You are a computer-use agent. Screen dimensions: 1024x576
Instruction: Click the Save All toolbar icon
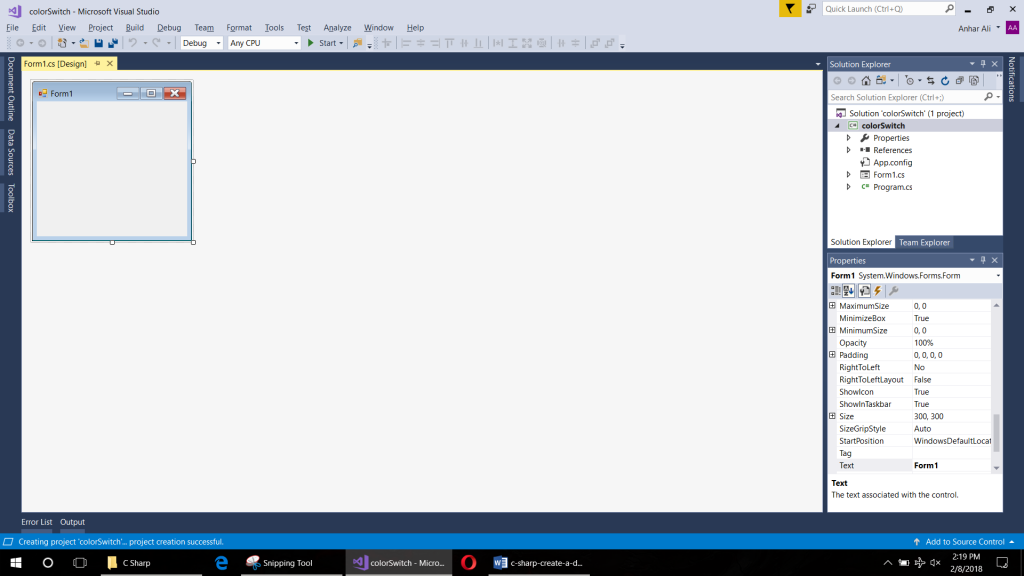(x=113, y=42)
